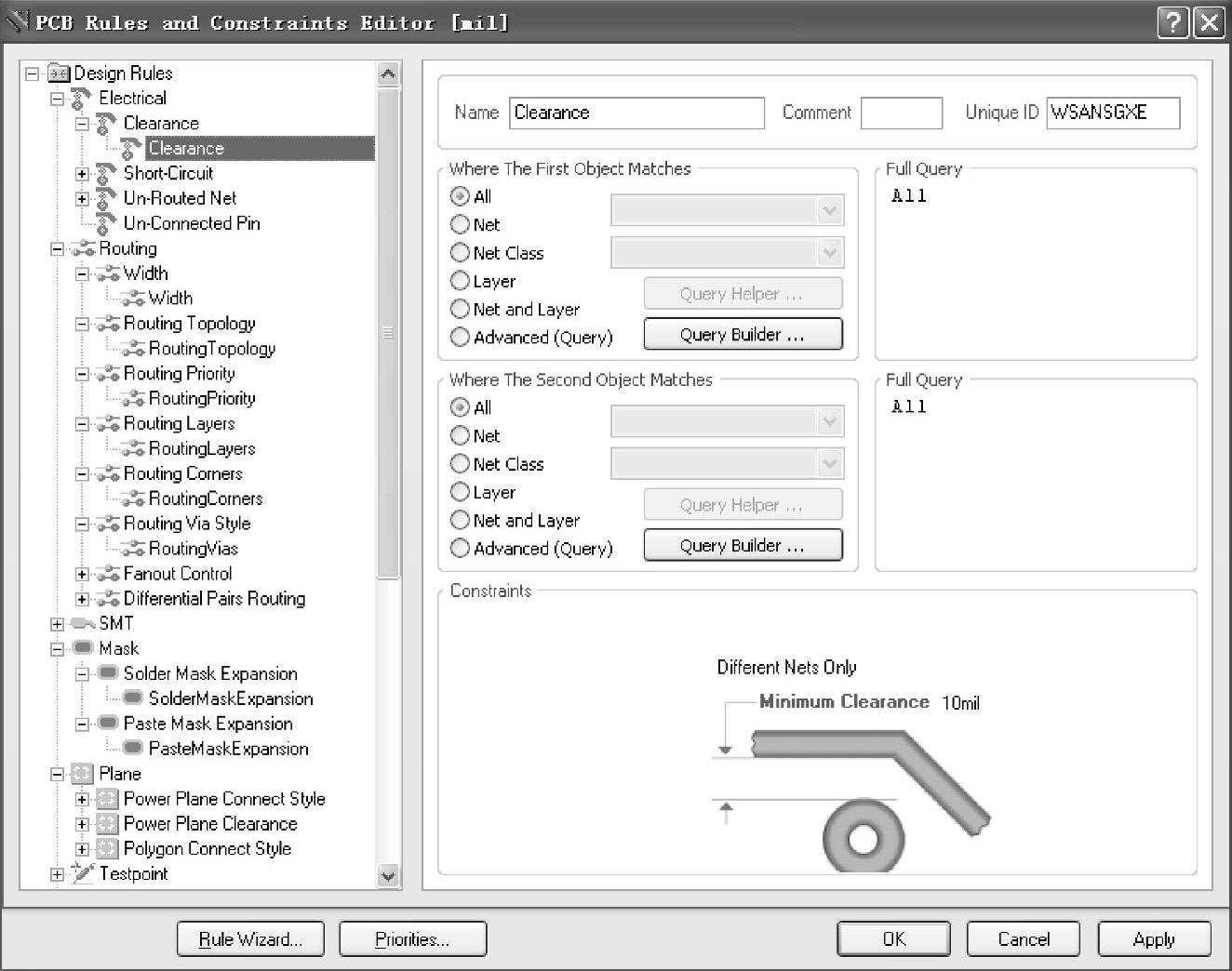Viewport: 1232px width, 971px height.
Task: Expand the Power Plane Connect Style node
Action: click(82, 799)
